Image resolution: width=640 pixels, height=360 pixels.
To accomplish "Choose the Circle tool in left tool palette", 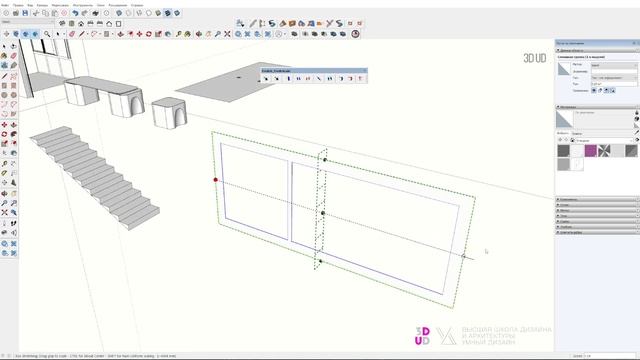I will tap(4, 95).
